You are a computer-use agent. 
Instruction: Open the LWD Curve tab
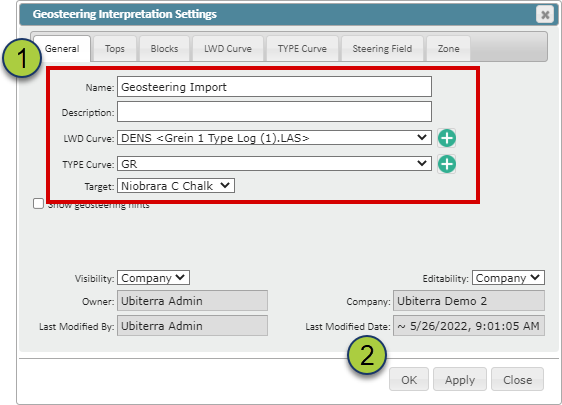pyautogui.click(x=228, y=49)
